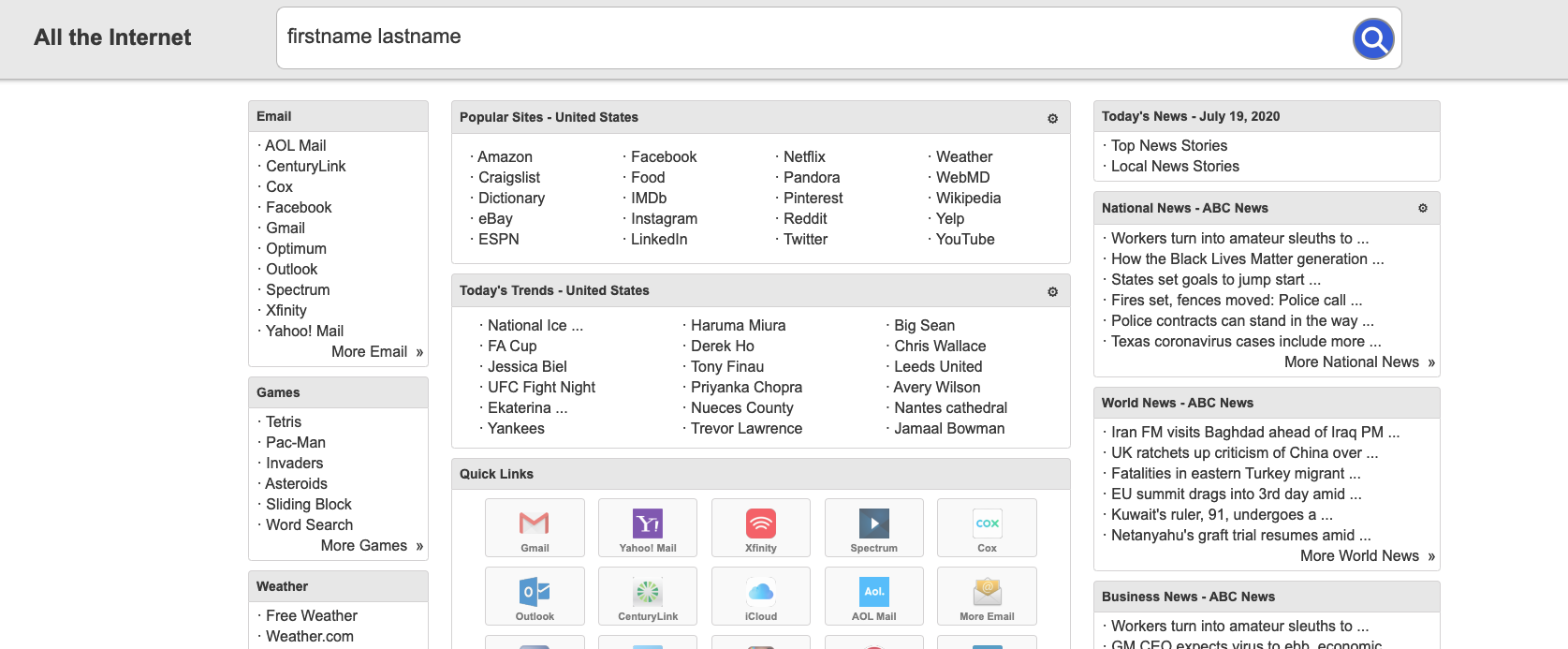Play Tetris from Games list

tap(284, 422)
